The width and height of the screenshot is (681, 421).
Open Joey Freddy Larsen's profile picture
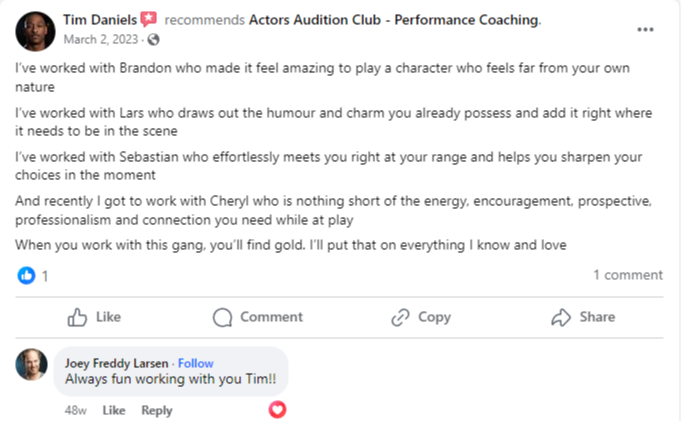tap(31, 364)
